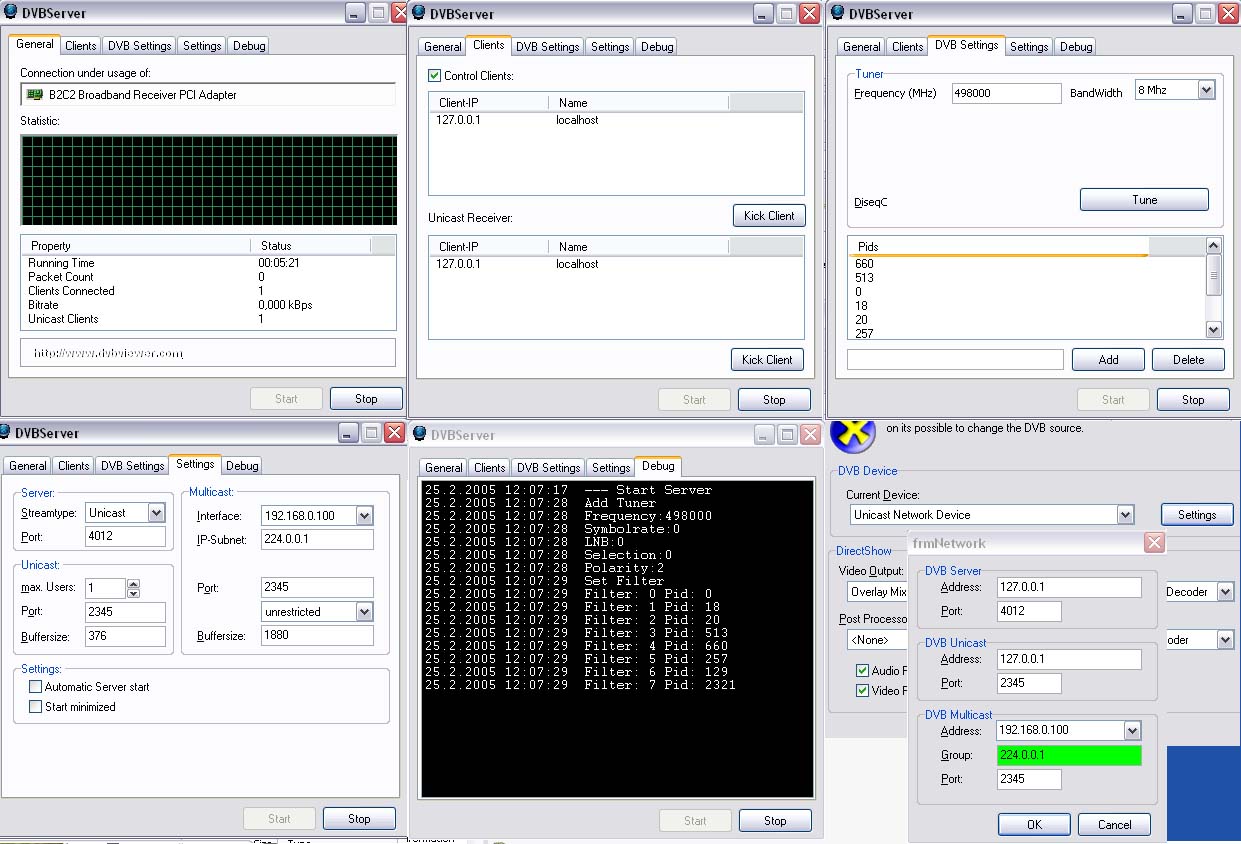Click the empty Pid entry field beside Add
Viewport: 1241px width, 844px height.
click(955, 360)
